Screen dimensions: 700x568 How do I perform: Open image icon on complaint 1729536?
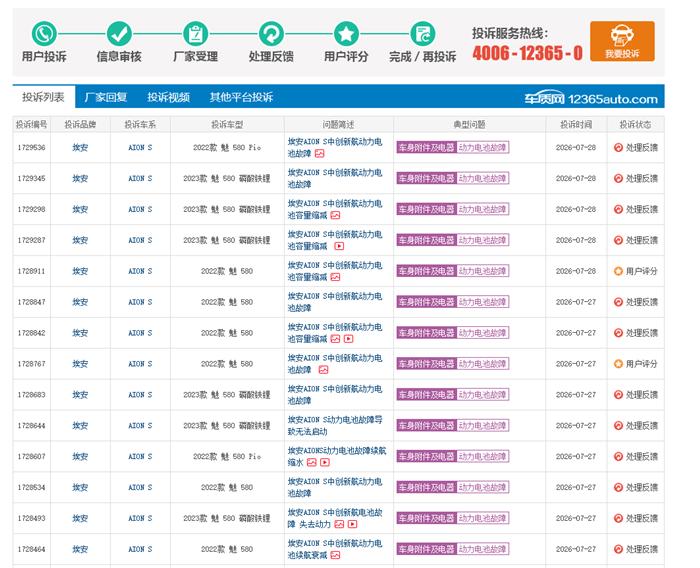pos(320,154)
